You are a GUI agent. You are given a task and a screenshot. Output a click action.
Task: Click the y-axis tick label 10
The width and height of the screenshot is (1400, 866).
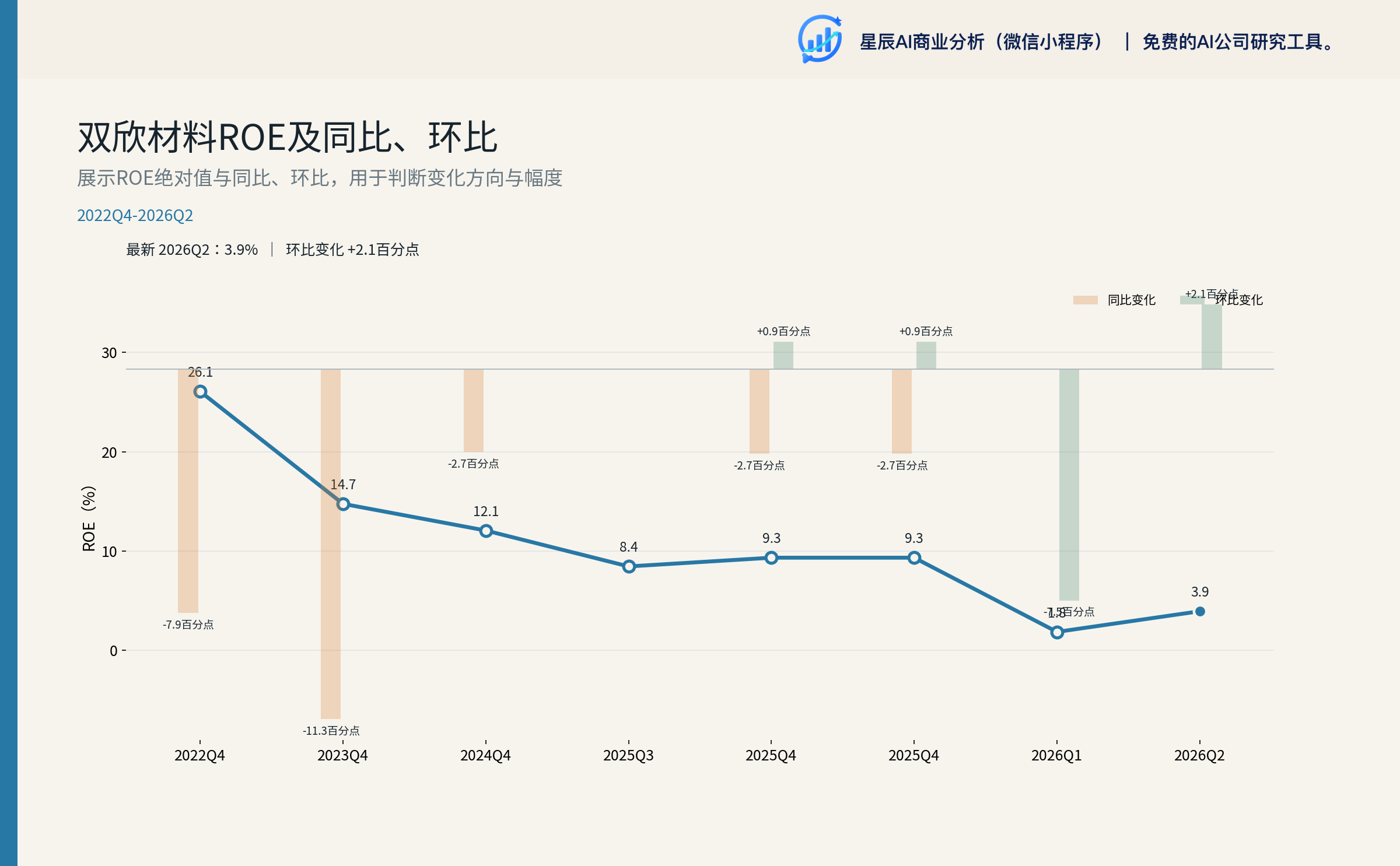tap(109, 552)
